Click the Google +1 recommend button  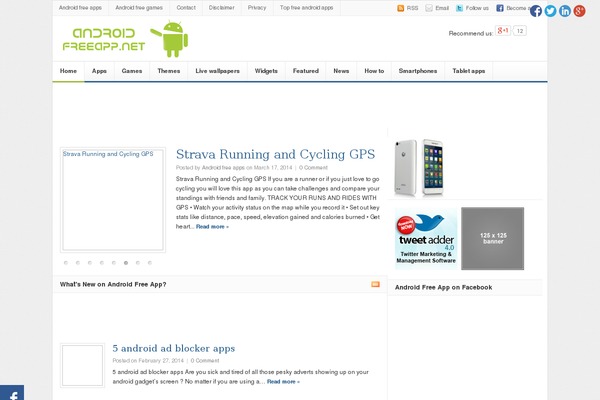(x=503, y=31)
